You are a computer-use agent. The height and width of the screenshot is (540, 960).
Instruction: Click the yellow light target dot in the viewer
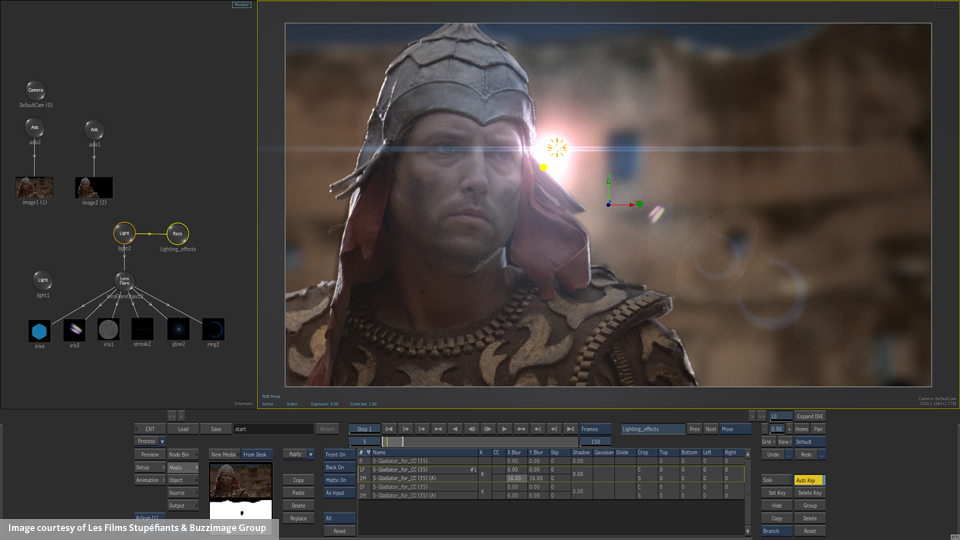[543, 167]
